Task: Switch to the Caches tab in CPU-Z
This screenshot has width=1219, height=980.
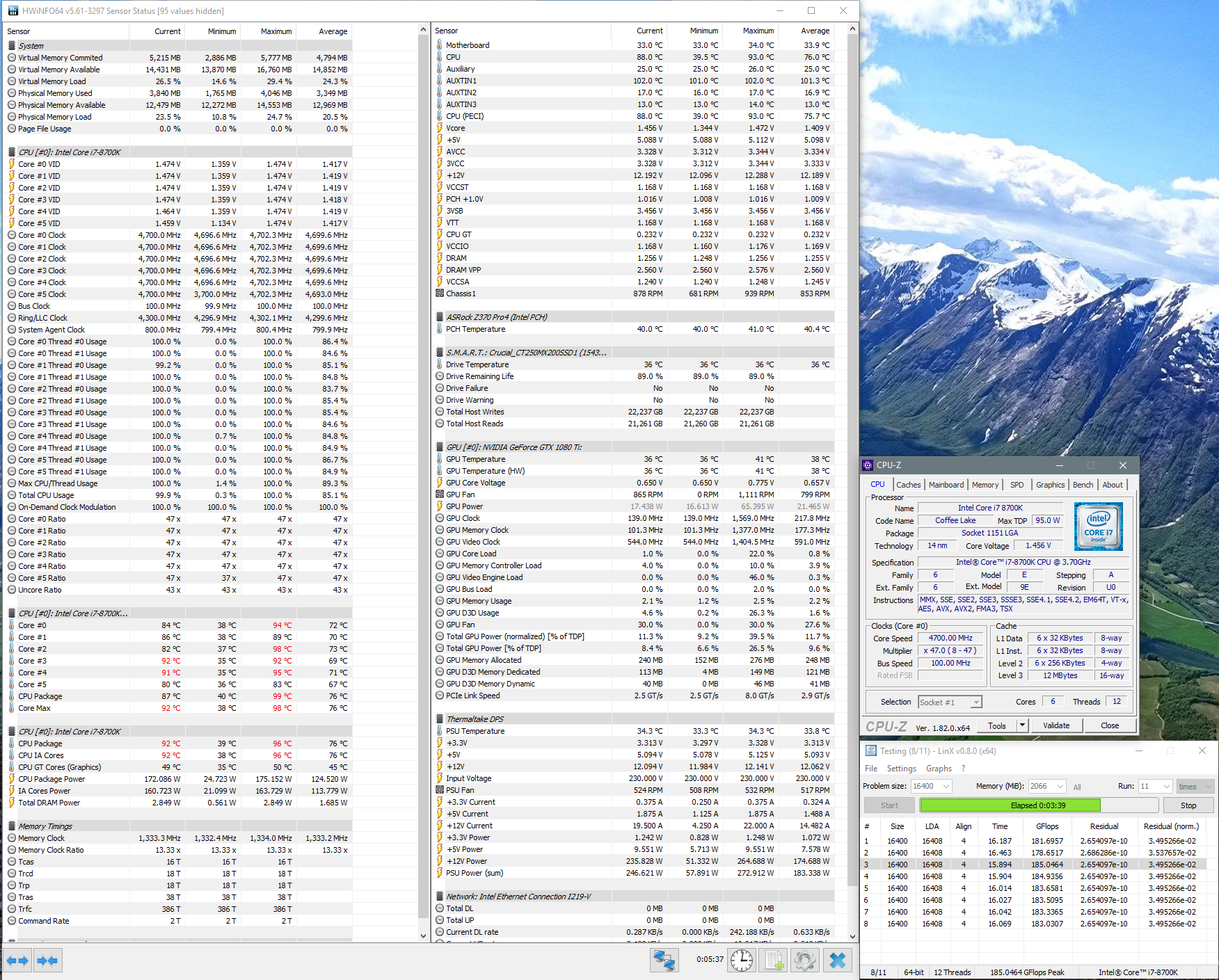Action: click(908, 485)
